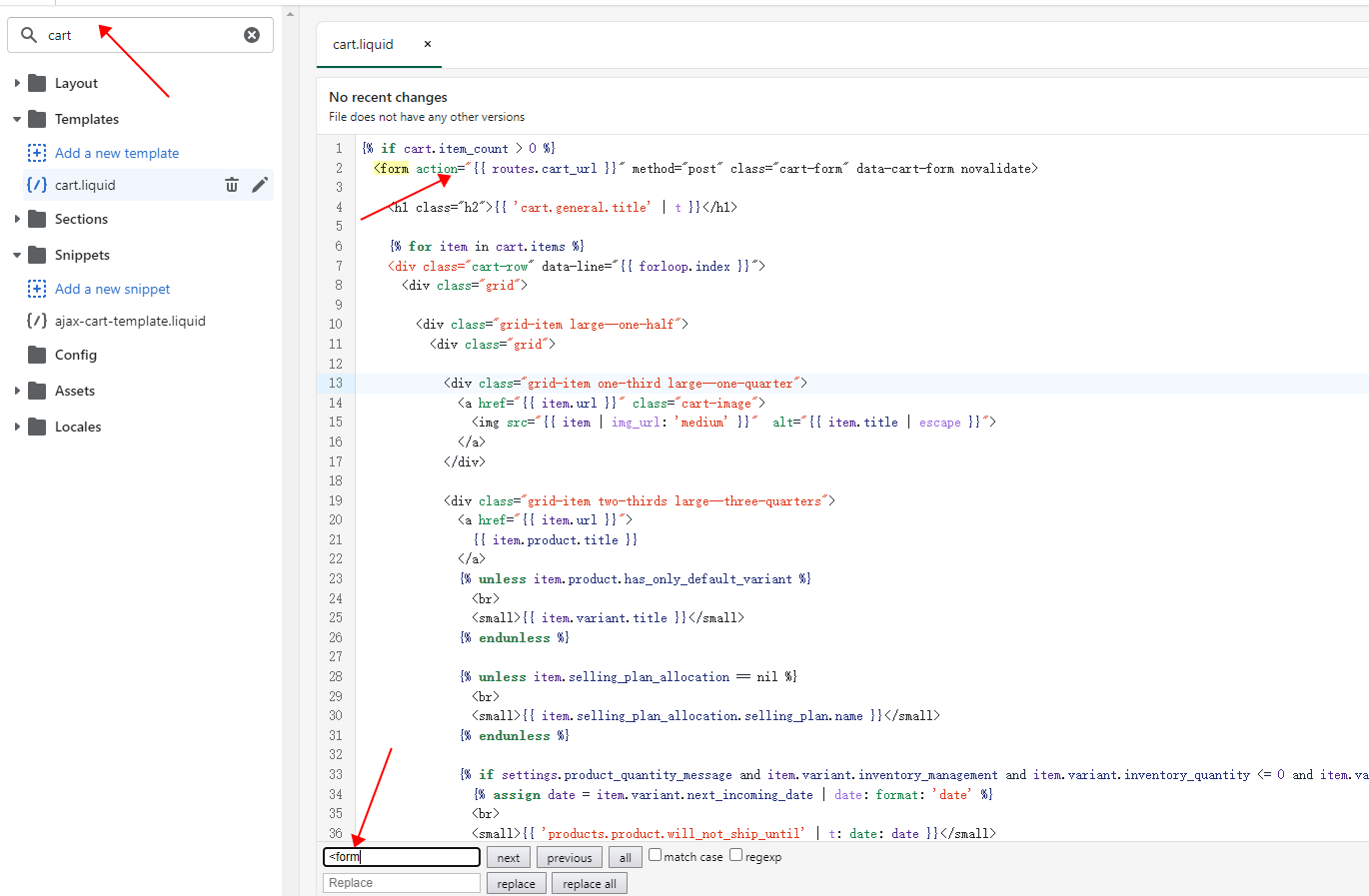1369x896 pixels.
Task: Delete the cart.liquid file via trash icon
Action: [x=232, y=185]
